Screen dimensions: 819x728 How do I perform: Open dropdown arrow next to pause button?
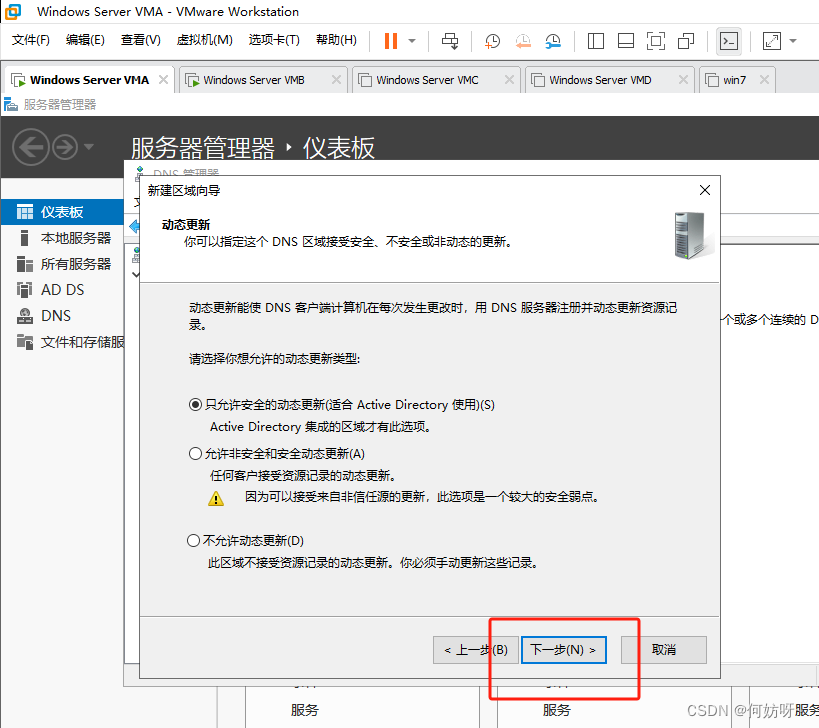pos(412,40)
